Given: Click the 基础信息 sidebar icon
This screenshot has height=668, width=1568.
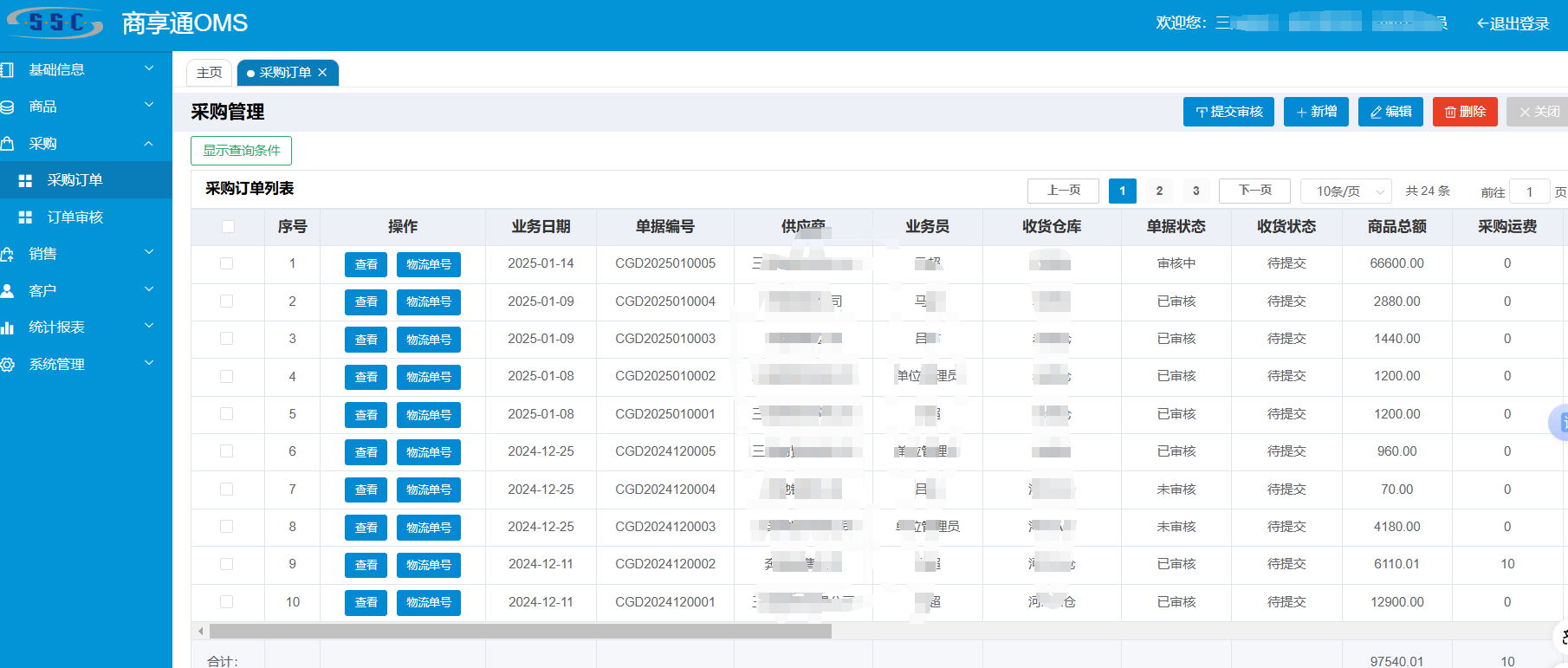Looking at the screenshot, I should [x=8, y=69].
